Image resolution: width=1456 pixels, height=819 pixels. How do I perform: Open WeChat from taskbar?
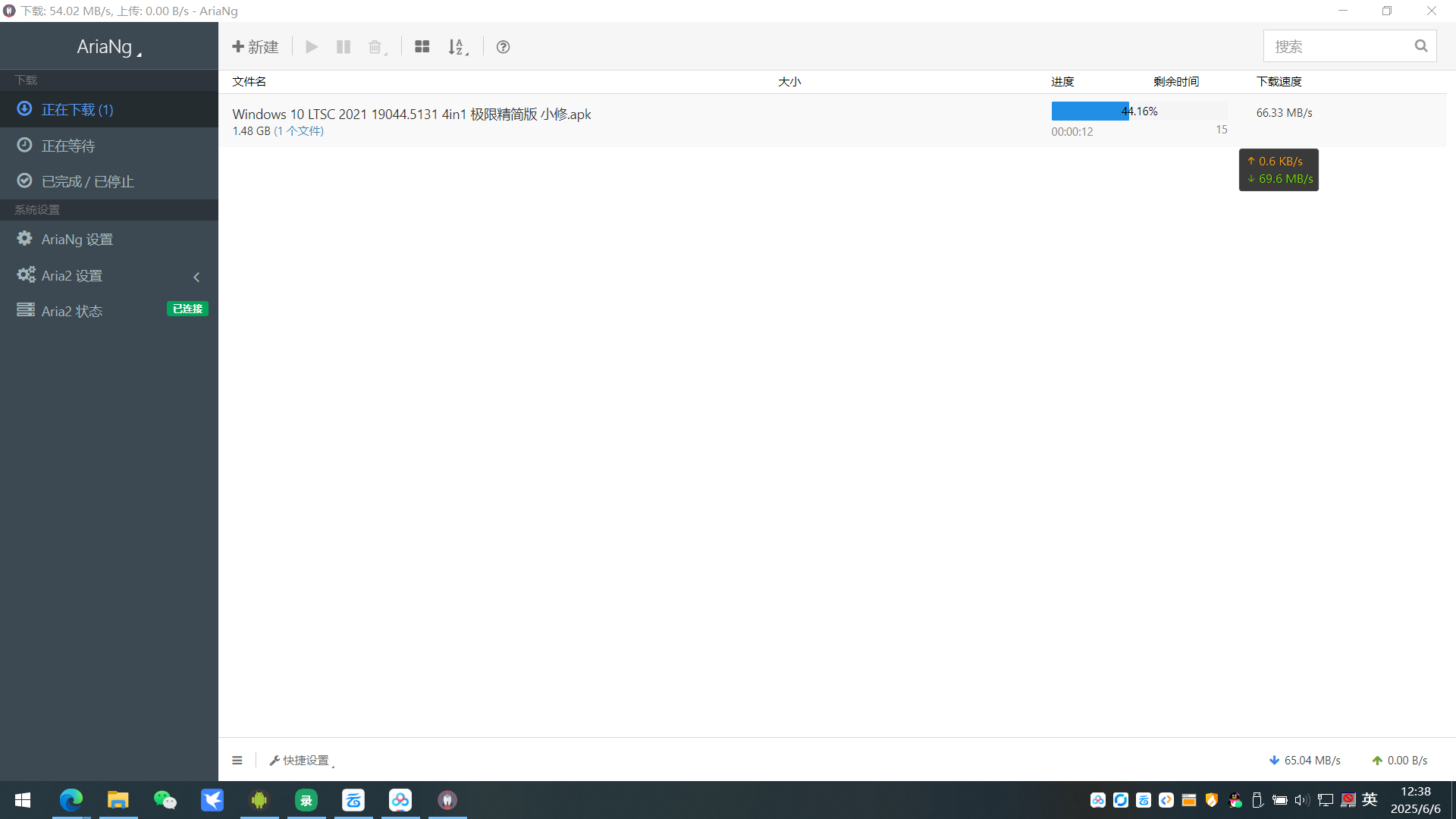pyautogui.click(x=165, y=800)
